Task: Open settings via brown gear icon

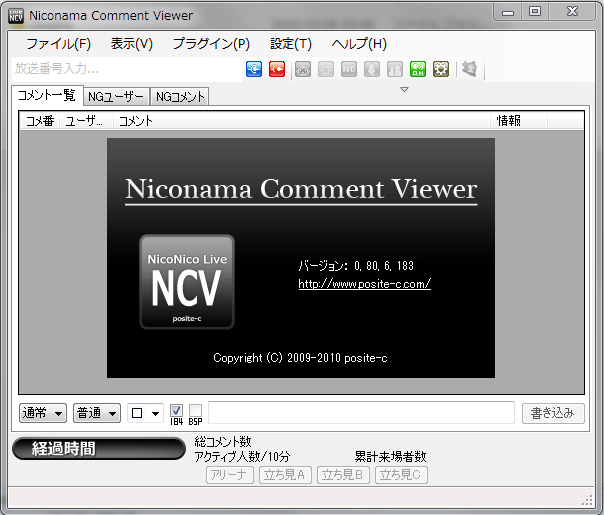Action: (441, 69)
